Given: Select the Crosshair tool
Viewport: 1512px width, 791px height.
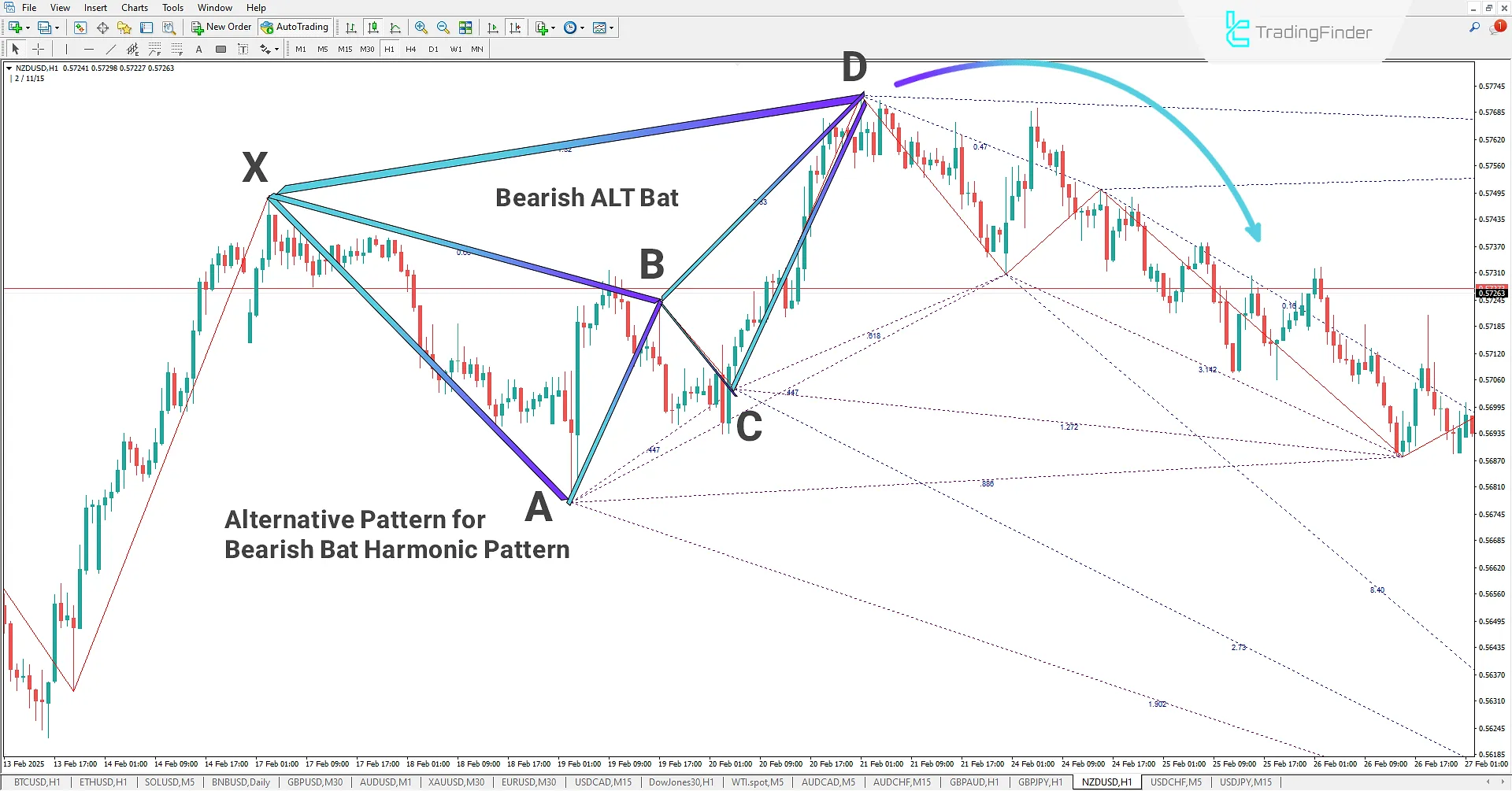Looking at the screenshot, I should click(38, 48).
